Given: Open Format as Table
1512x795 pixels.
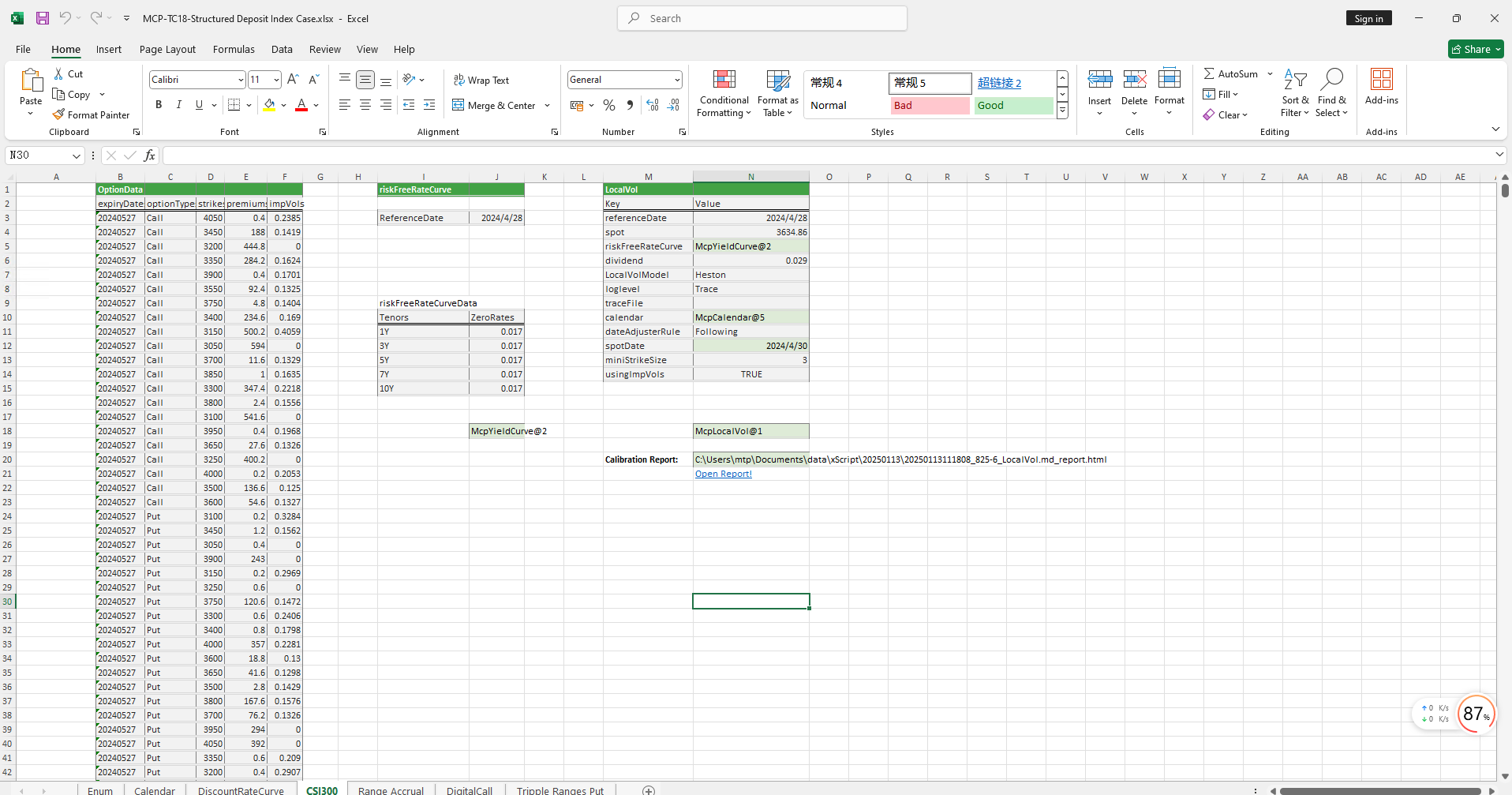Looking at the screenshot, I should pos(777,93).
